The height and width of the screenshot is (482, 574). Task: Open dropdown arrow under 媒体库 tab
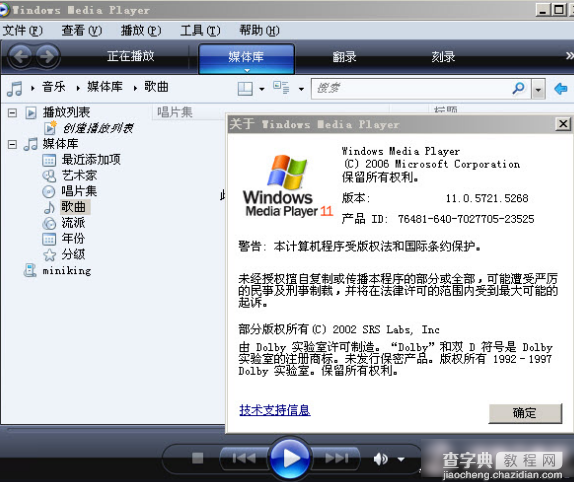click(x=247, y=70)
